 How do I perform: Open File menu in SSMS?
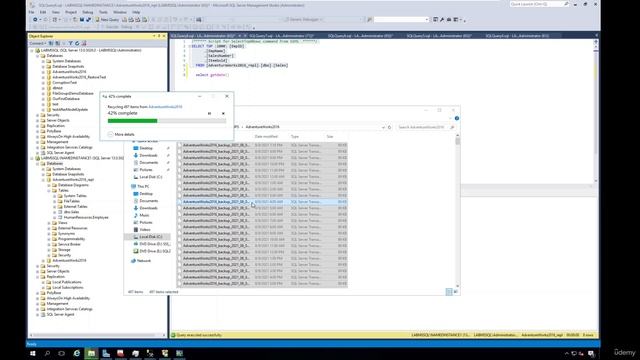pyautogui.click(x=31, y=12)
